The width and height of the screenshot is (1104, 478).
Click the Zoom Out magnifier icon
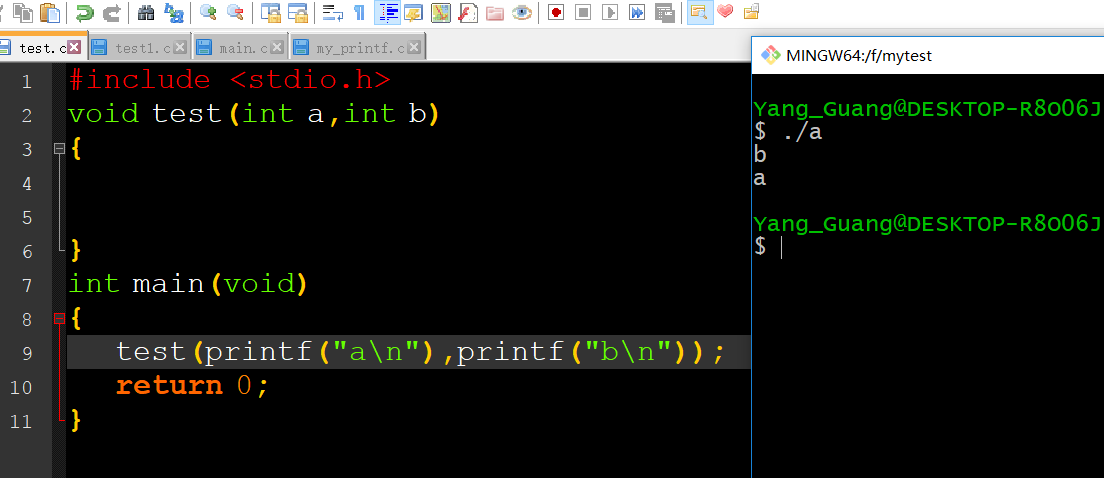coord(235,12)
